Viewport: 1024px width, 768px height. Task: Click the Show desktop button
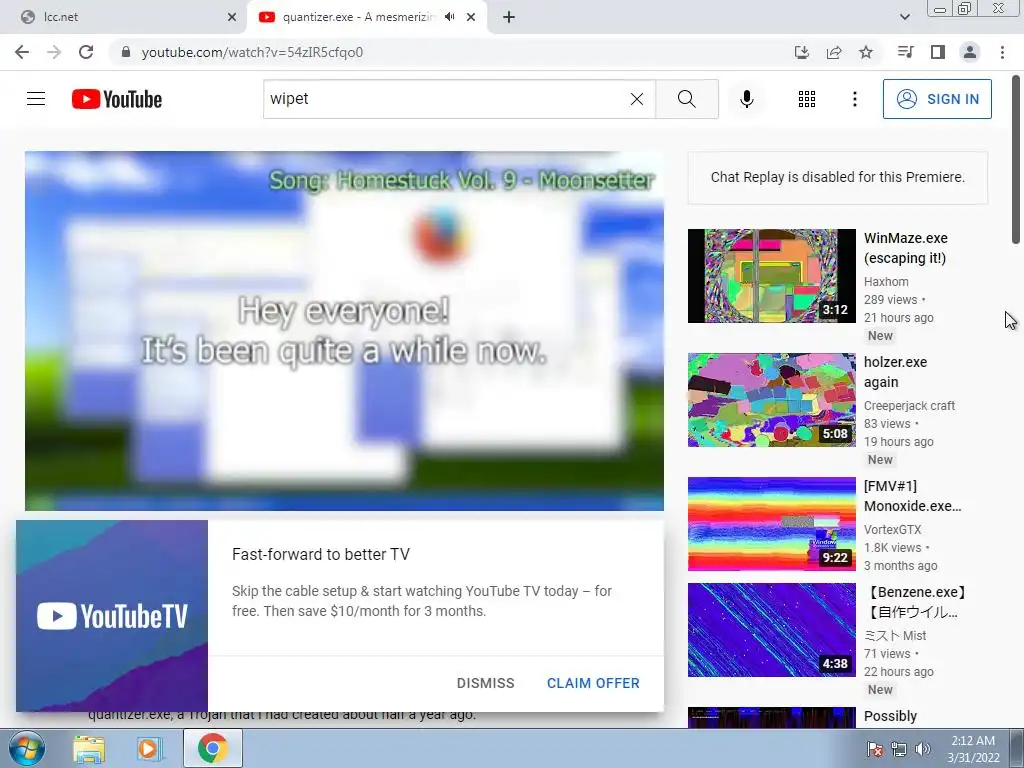point(1017,748)
